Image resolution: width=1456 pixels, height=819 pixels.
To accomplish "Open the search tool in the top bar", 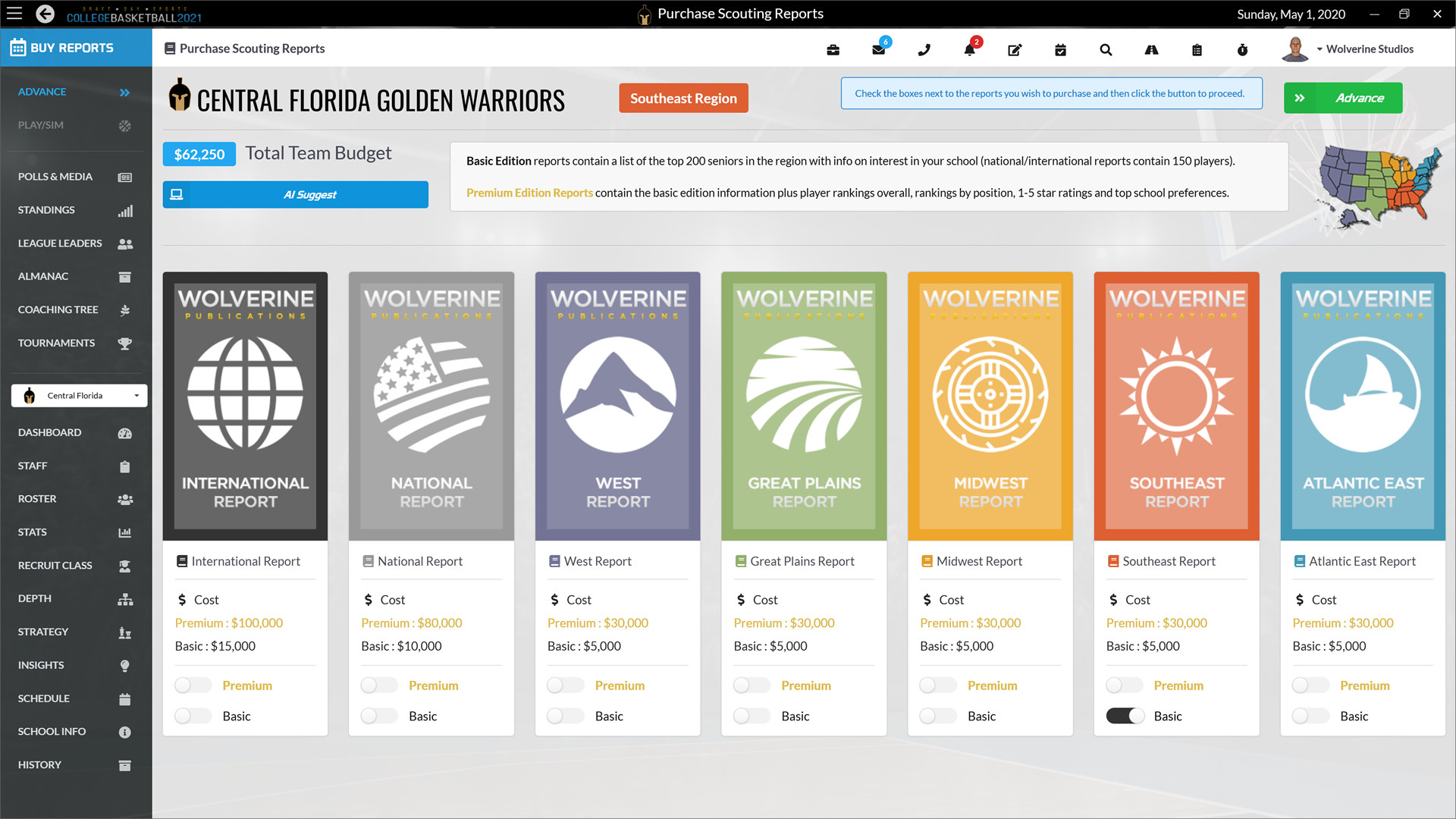I will tap(1106, 50).
